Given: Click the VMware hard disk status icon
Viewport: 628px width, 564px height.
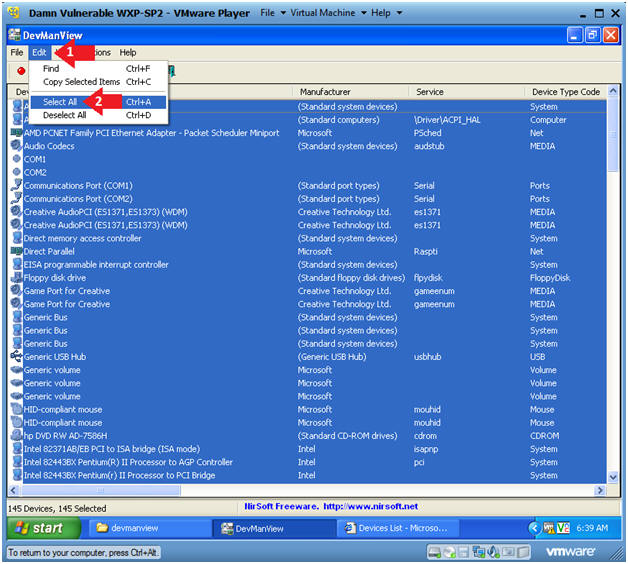Looking at the screenshot, I should click(x=434, y=552).
